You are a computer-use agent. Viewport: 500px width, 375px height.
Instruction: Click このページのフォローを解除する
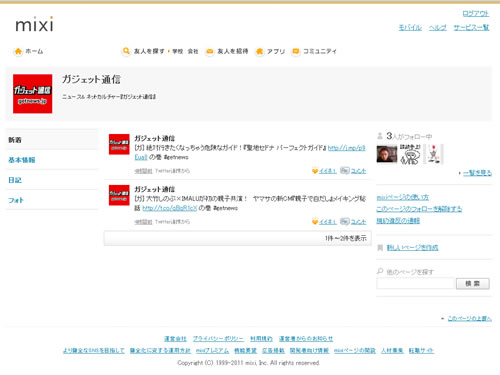pyautogui.click(x=419, y=209)
